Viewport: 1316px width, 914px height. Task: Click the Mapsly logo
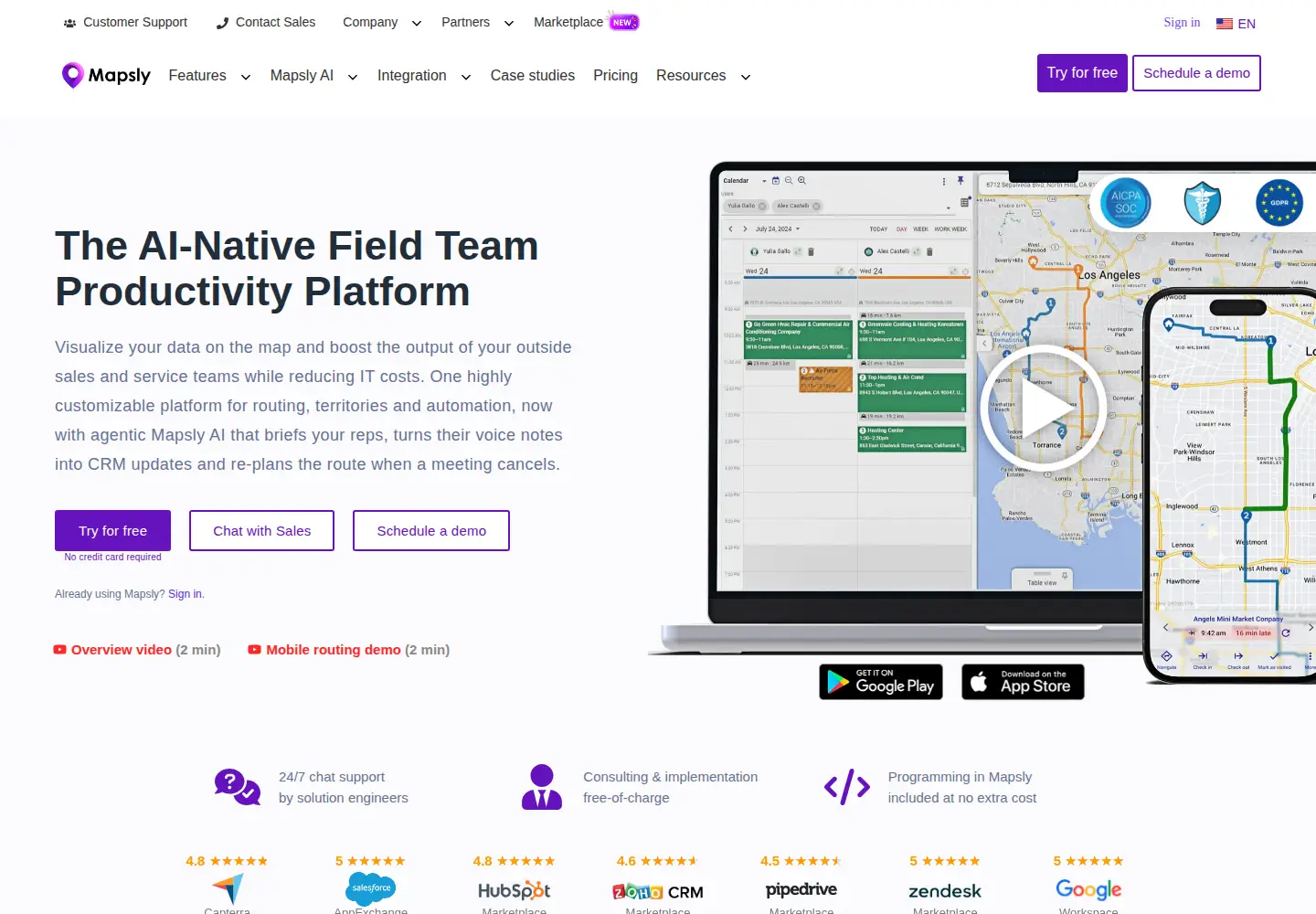[106, 75]
